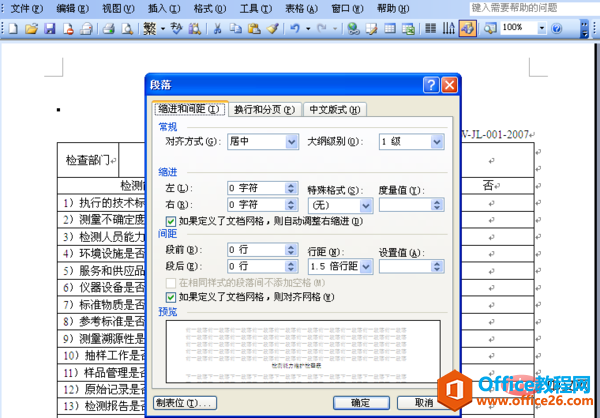The image size is (600, 418).
Task: Open print preview with the magnifier icon
Action: 127,29
